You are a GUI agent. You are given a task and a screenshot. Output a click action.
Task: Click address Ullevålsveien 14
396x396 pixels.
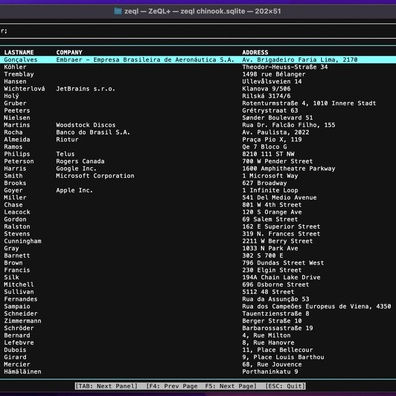click(272, 82)
